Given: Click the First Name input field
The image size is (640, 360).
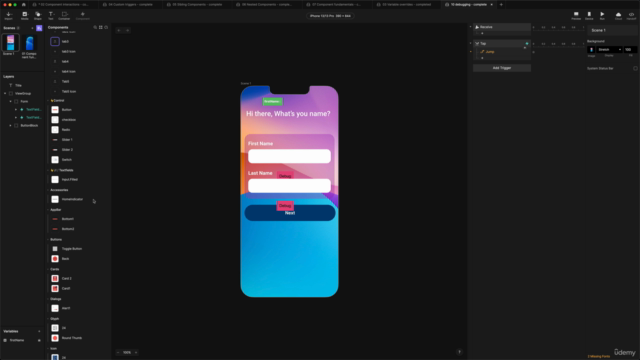Looking at the screenshot, I should pos(289,156).
